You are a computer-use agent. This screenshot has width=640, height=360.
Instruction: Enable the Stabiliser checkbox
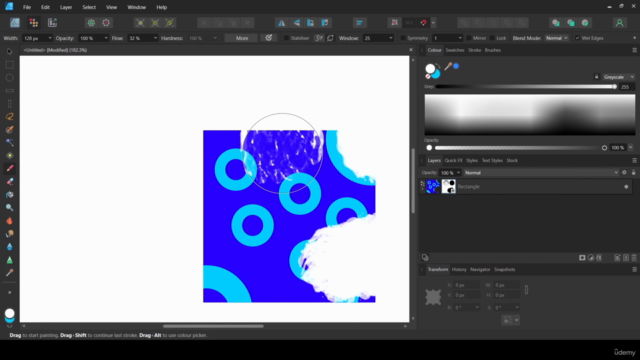(x=286, y=38)
